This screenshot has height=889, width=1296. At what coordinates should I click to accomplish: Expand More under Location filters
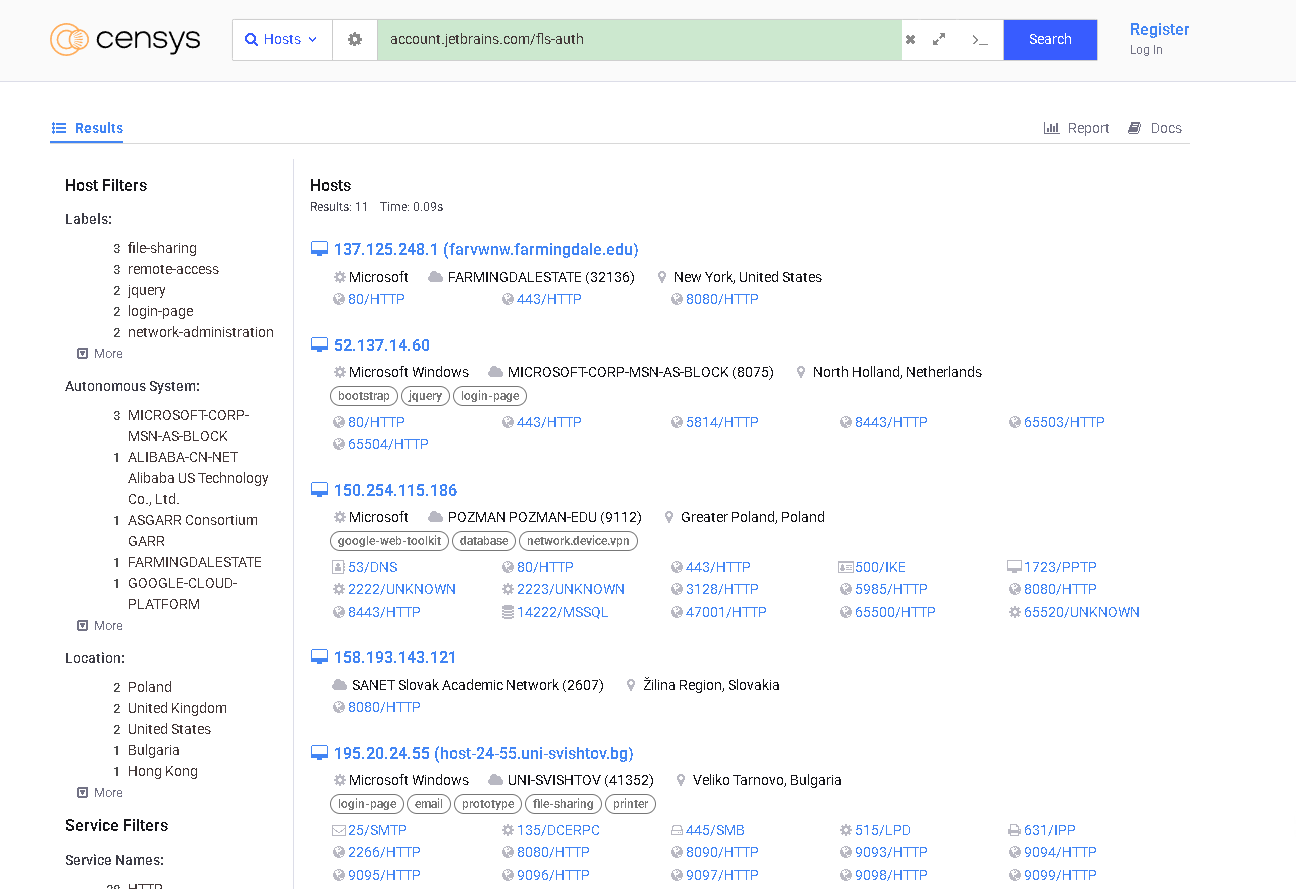coord(100,792)
